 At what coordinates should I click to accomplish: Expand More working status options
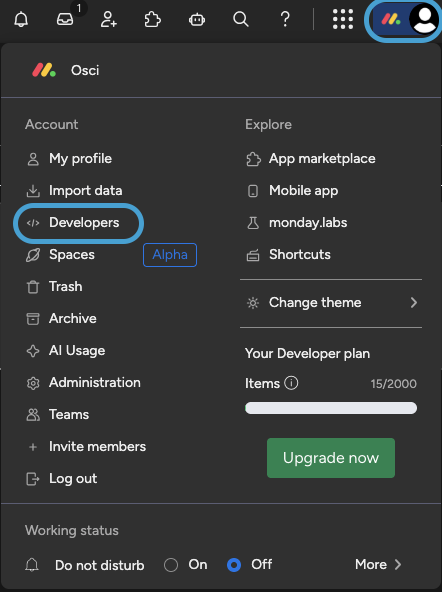click(x=378, y=564)
